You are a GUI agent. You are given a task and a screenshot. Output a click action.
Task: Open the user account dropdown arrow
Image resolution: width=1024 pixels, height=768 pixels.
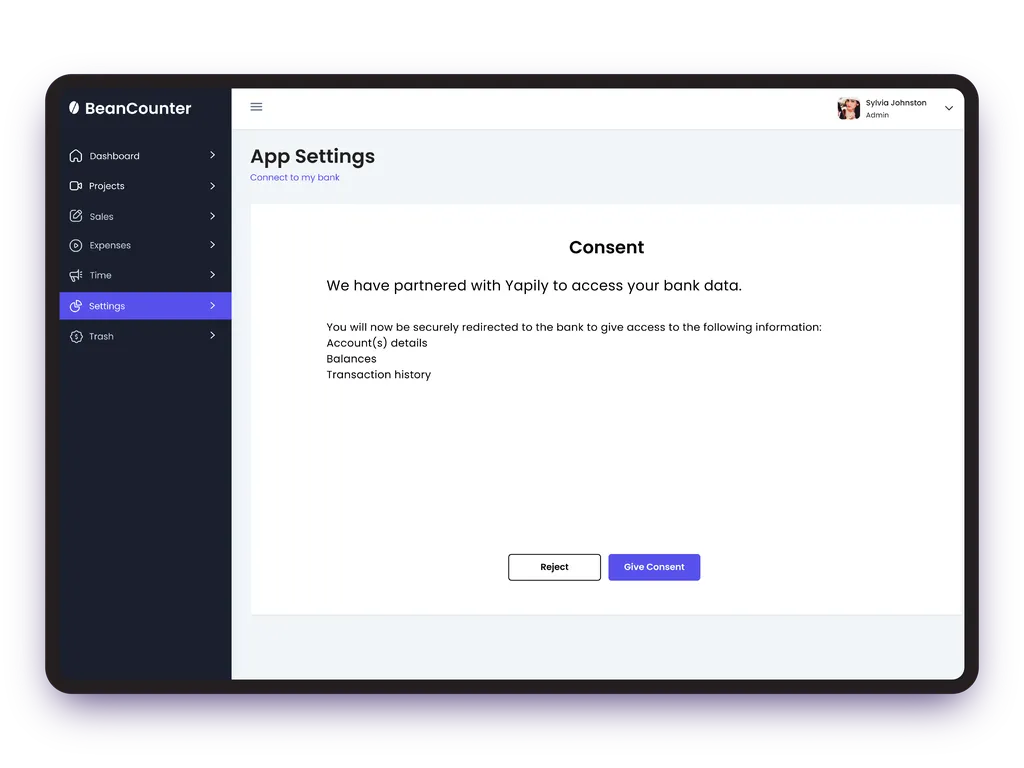click(x=949, y=109)
